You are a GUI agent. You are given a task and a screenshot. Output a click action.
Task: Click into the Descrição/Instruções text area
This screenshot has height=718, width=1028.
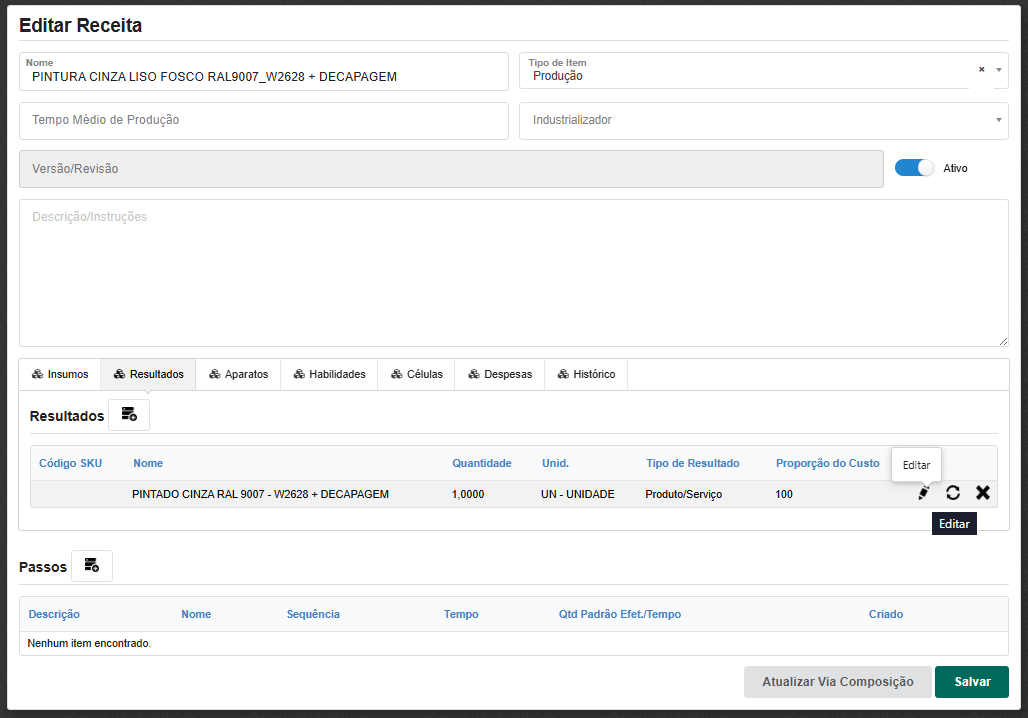click(x=513, y=272)
